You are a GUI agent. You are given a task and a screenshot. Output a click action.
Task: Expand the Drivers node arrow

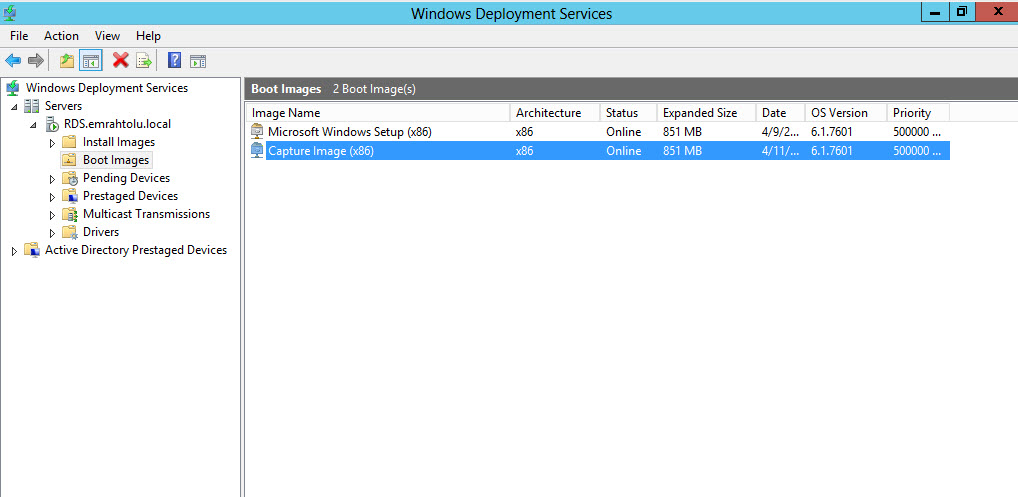[53, 233]
